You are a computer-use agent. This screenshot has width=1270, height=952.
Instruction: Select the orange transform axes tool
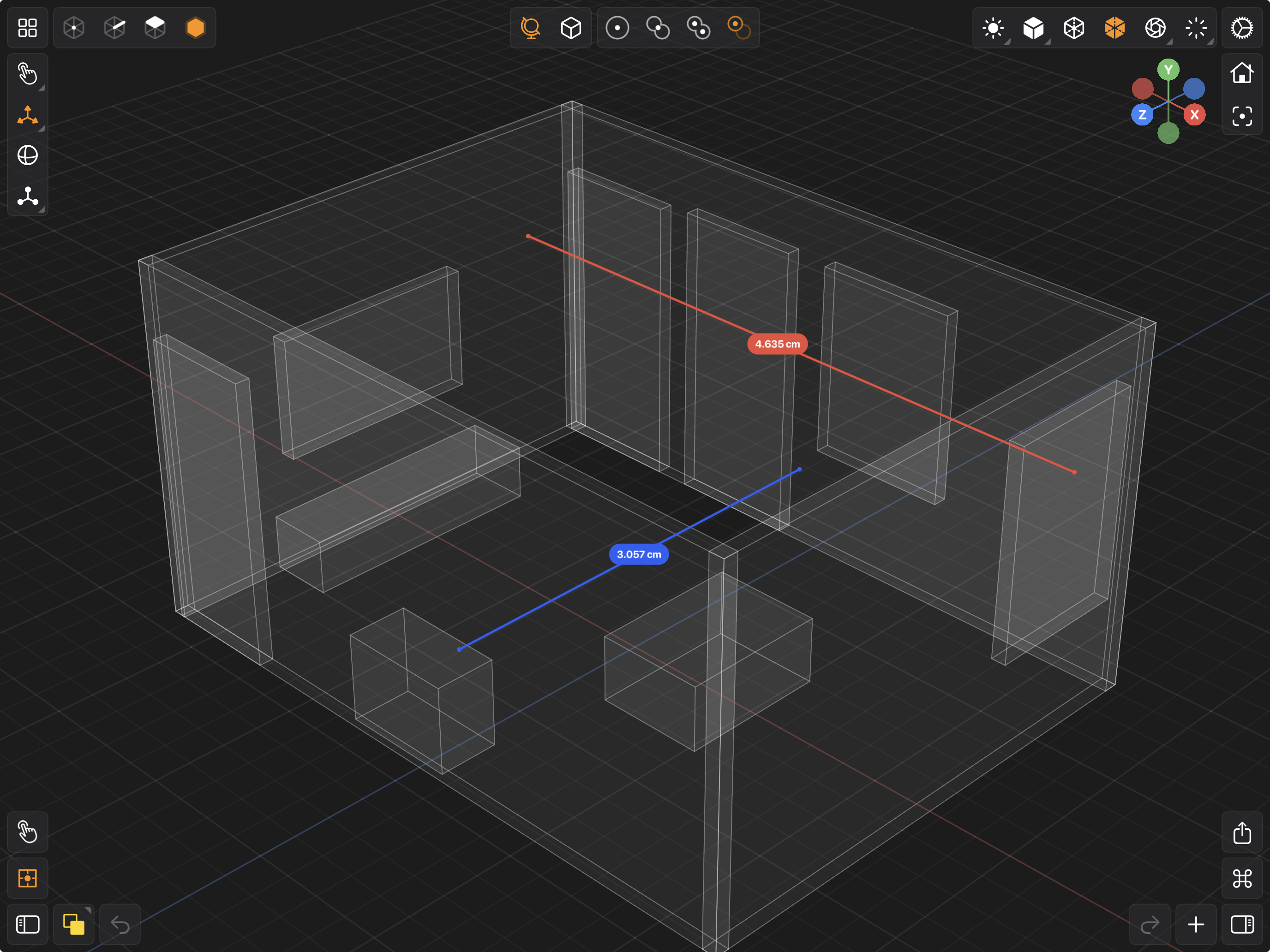pyautogui.click(x=28, y=115)
